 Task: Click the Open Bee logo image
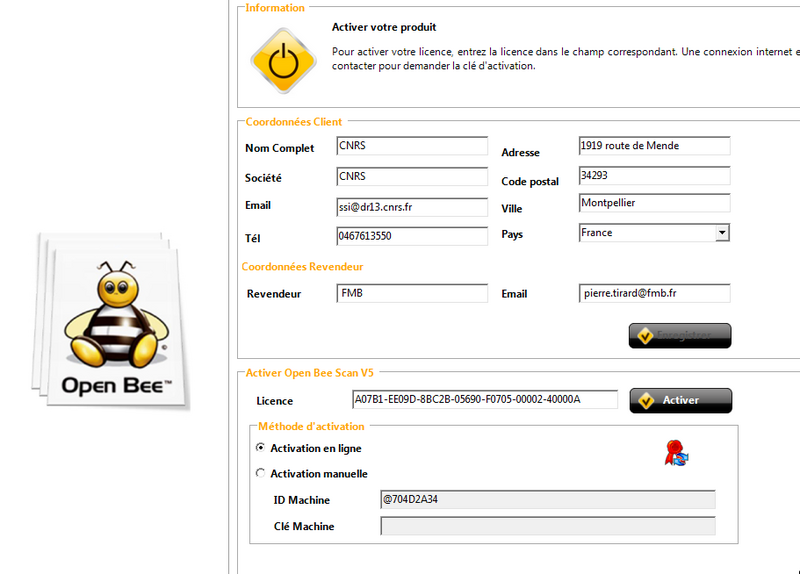click(x=111, y=321)
